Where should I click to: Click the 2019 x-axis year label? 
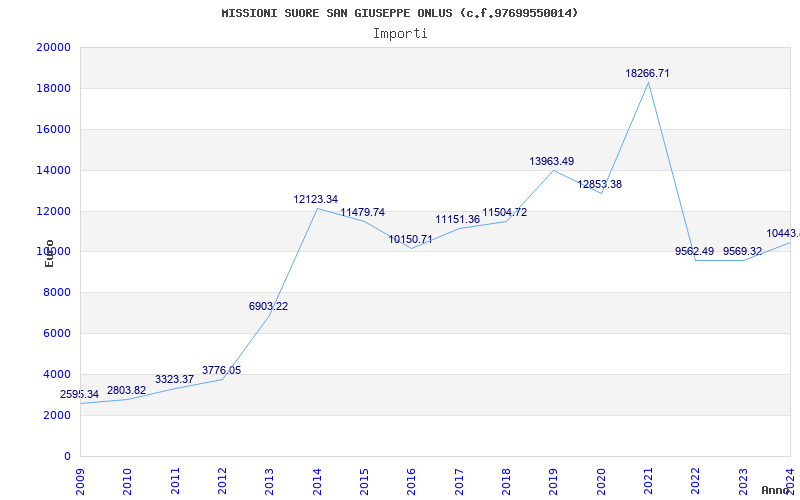(554, 482)
